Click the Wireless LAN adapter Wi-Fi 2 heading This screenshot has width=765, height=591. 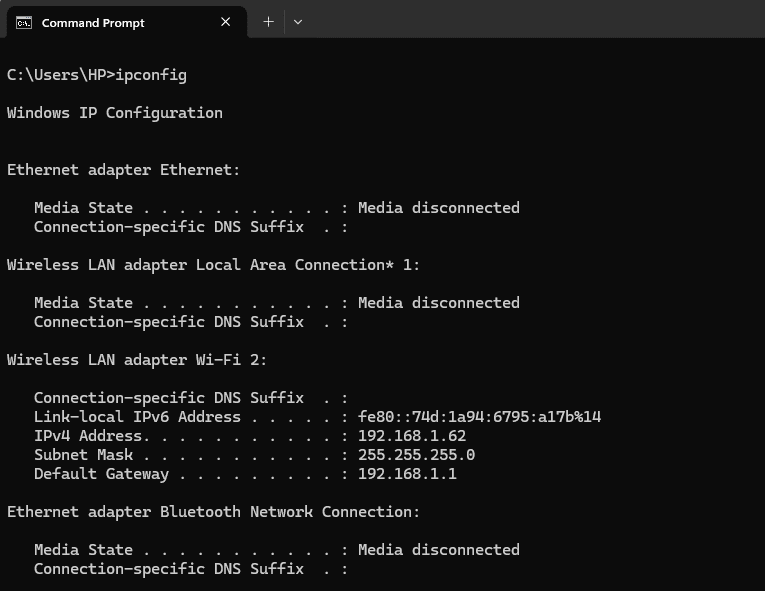pyautogui.click(x=137, y=360)
